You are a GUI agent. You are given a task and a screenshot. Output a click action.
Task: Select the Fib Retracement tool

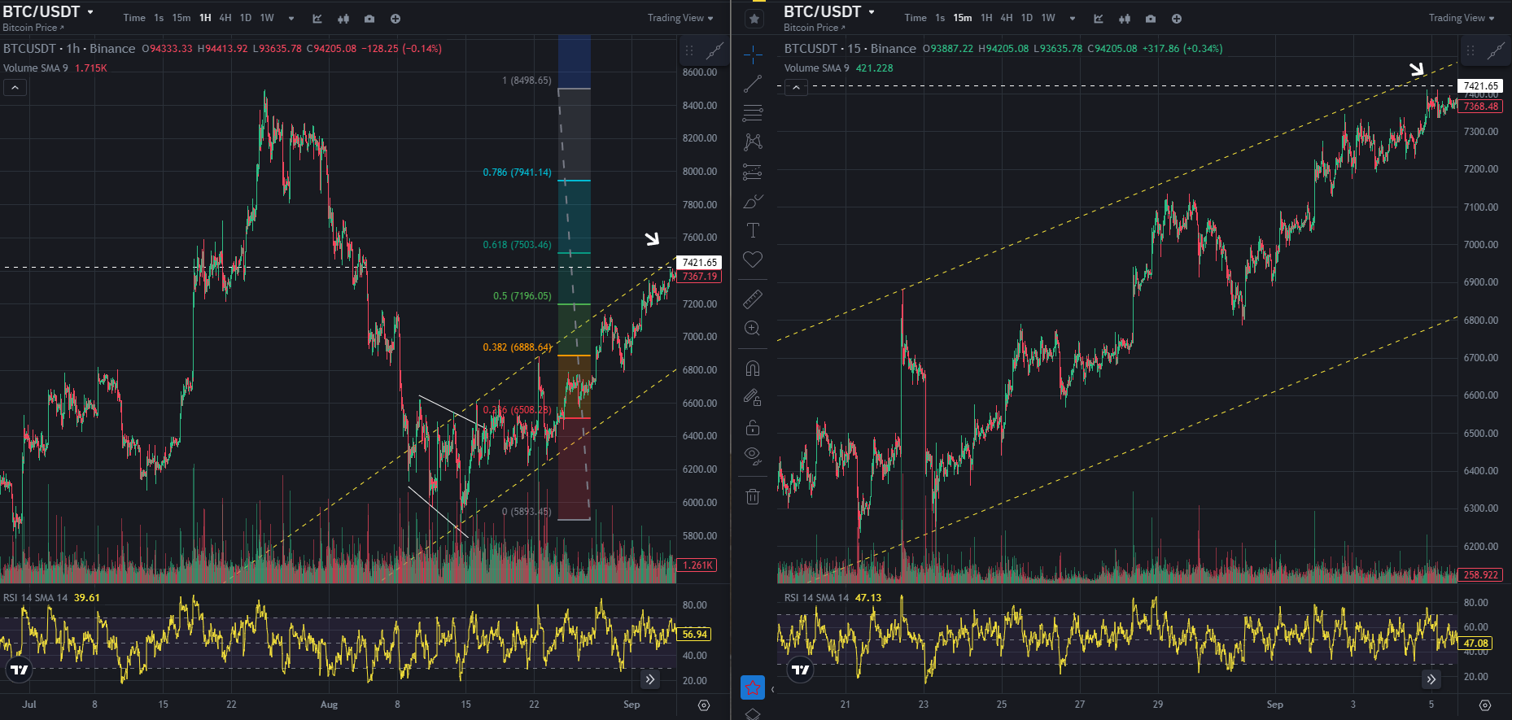click(753, 113)
